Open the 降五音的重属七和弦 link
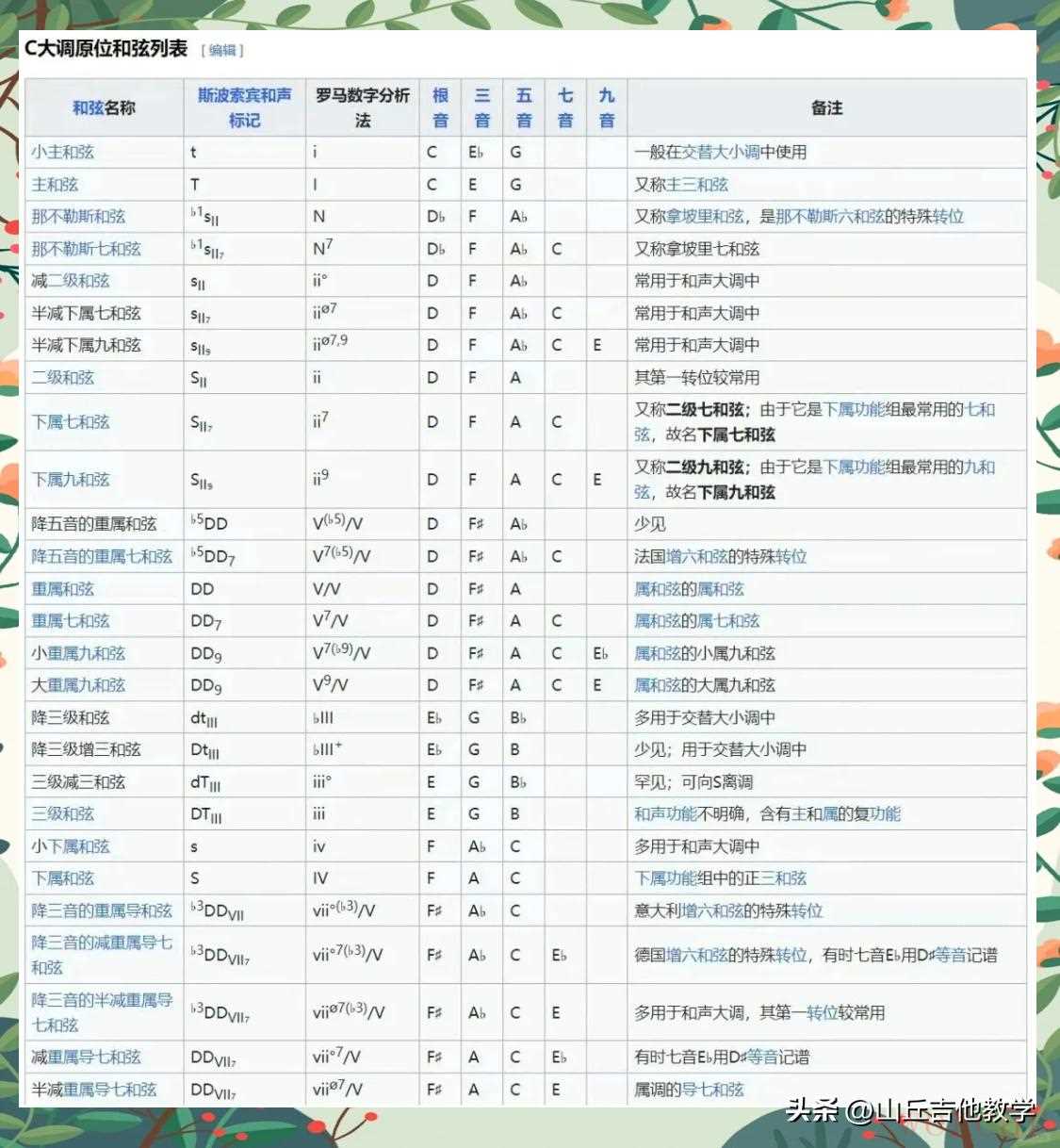1060x1148 pixels. [x=102, y=556]
